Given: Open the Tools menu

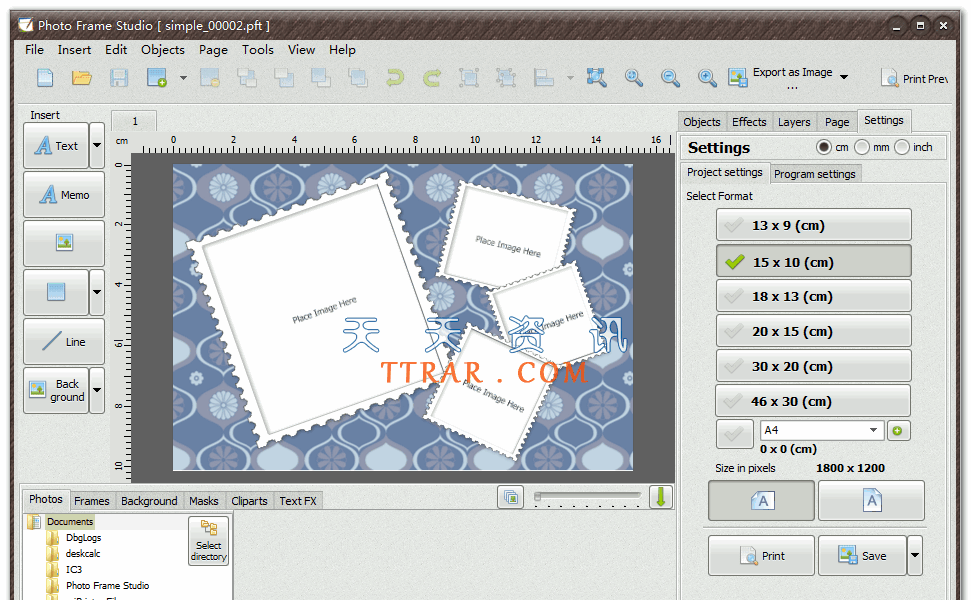Looking at the screenshot, I should (x=258, y=50).
